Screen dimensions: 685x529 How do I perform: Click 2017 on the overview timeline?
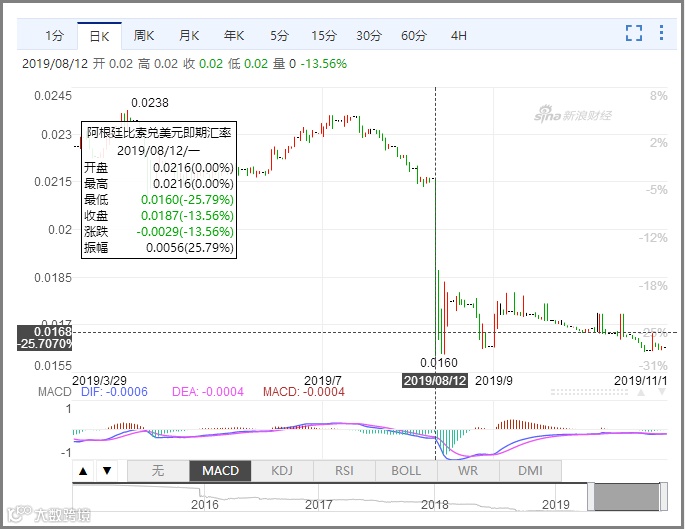(x=318, y=505)
